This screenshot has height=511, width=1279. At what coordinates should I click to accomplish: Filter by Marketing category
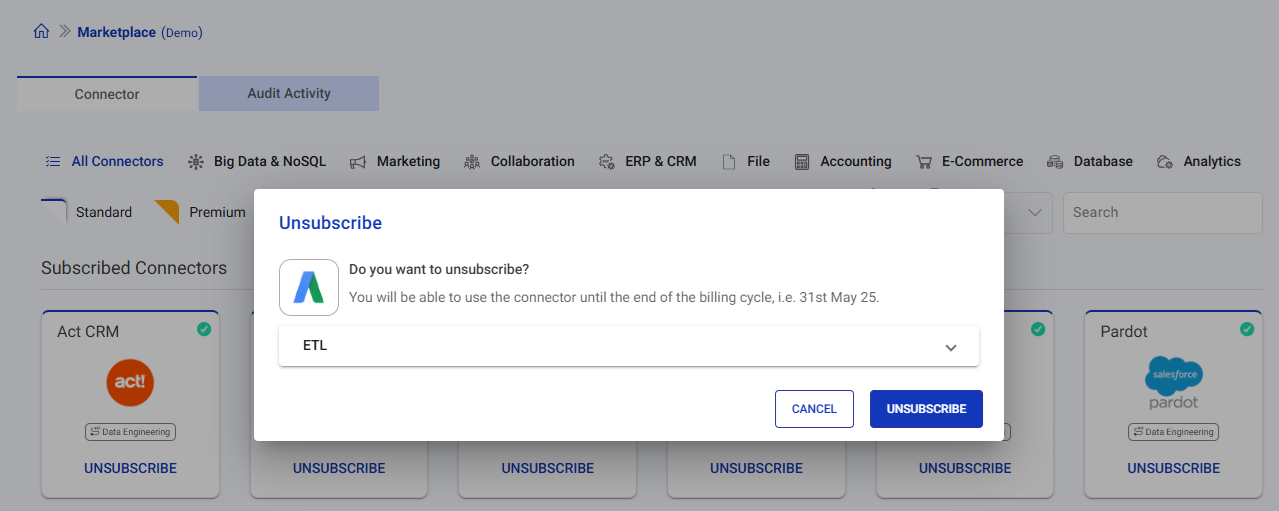point(408,161)
